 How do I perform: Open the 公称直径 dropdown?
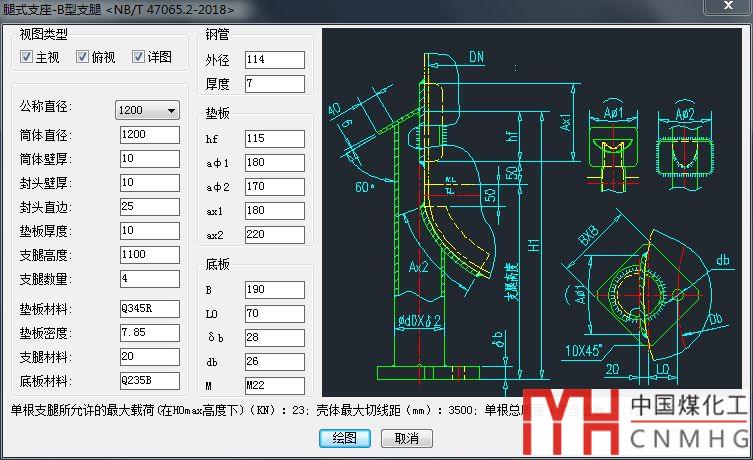click(147, 110)
